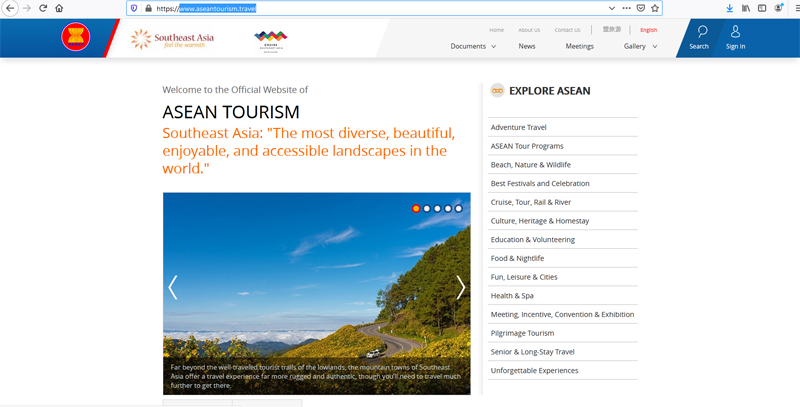Expand the Documents dropdown menu
Screen dimensions: 800x407
click(472, 46)
